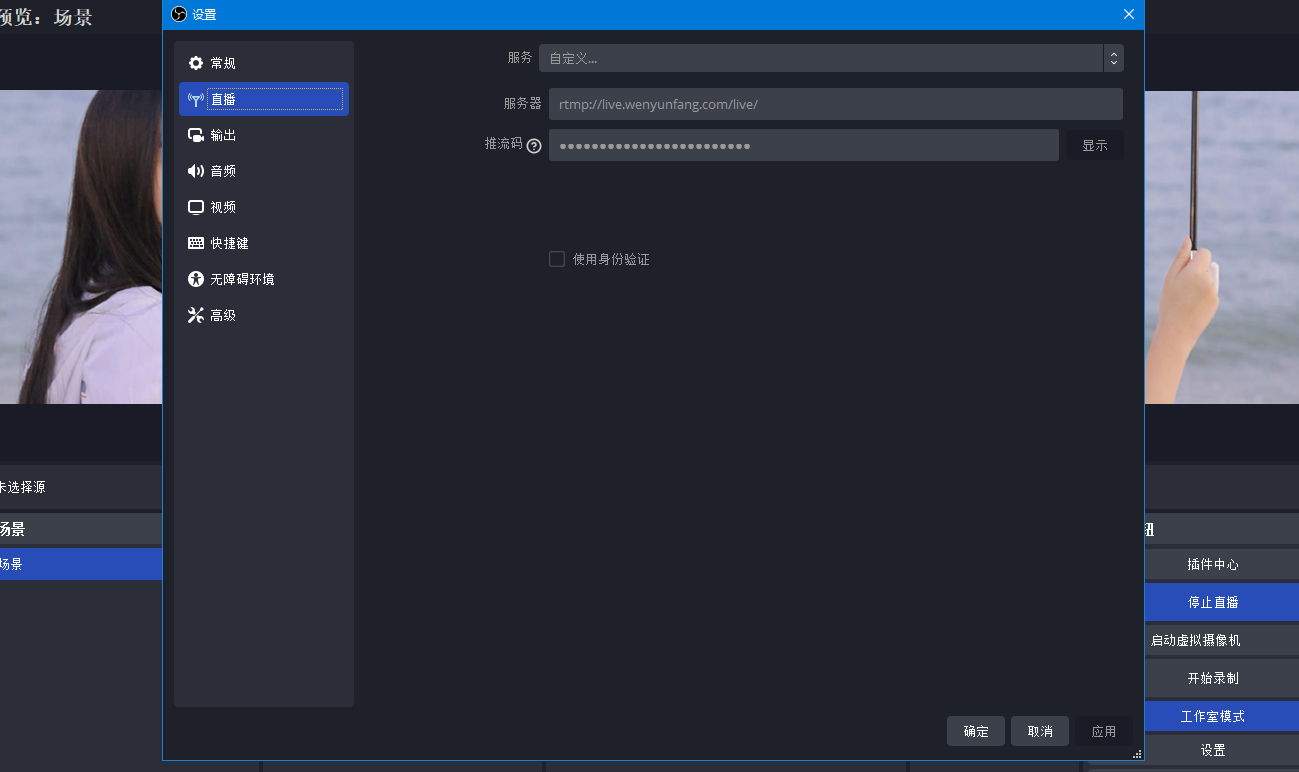Enable the 使用身份验证 checkbox
The image size is (1299, 772).
click(557, 259)
